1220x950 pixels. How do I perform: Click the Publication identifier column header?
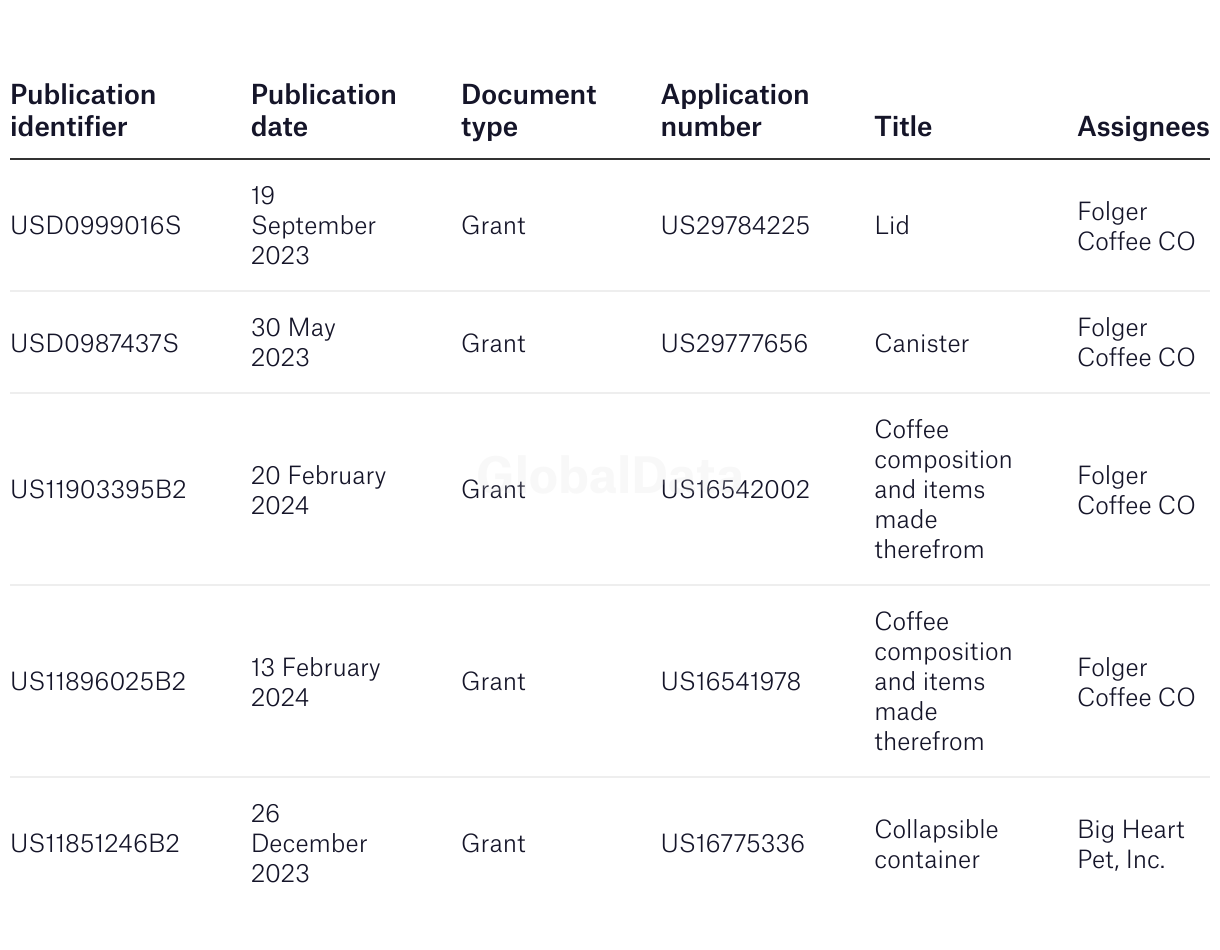click(83, 110)
